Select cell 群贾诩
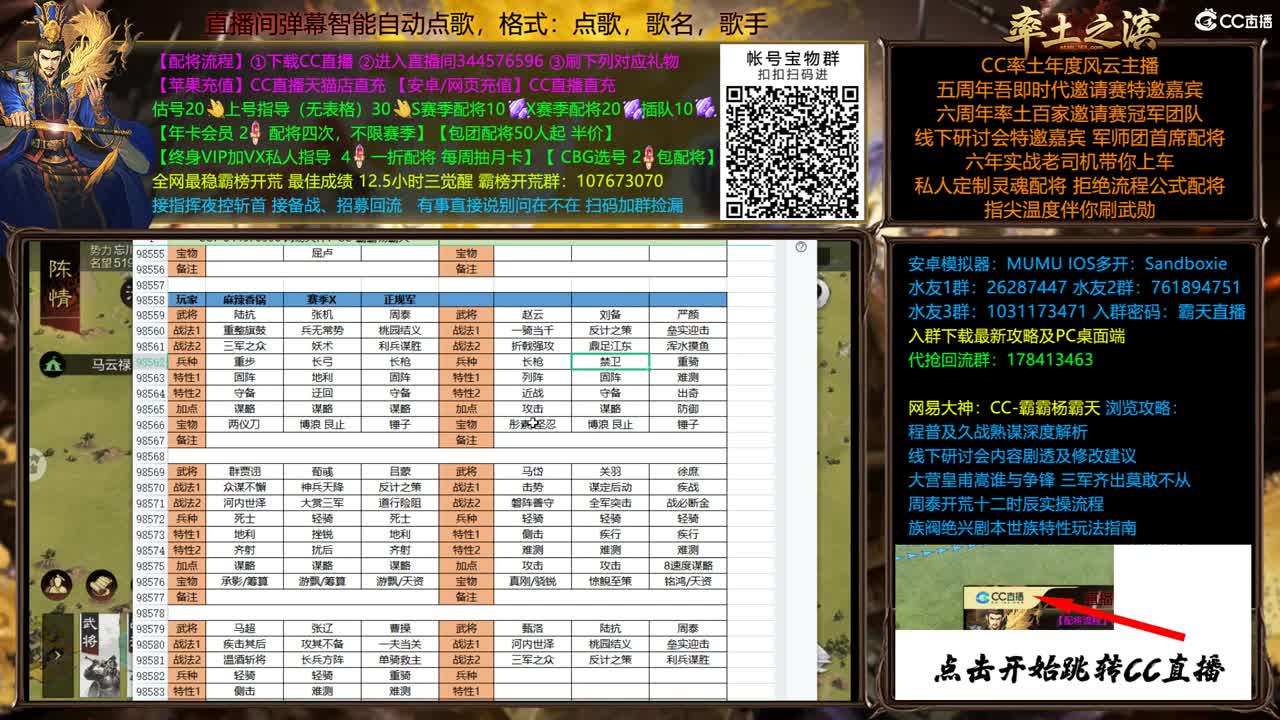 (x=244, y=472)
